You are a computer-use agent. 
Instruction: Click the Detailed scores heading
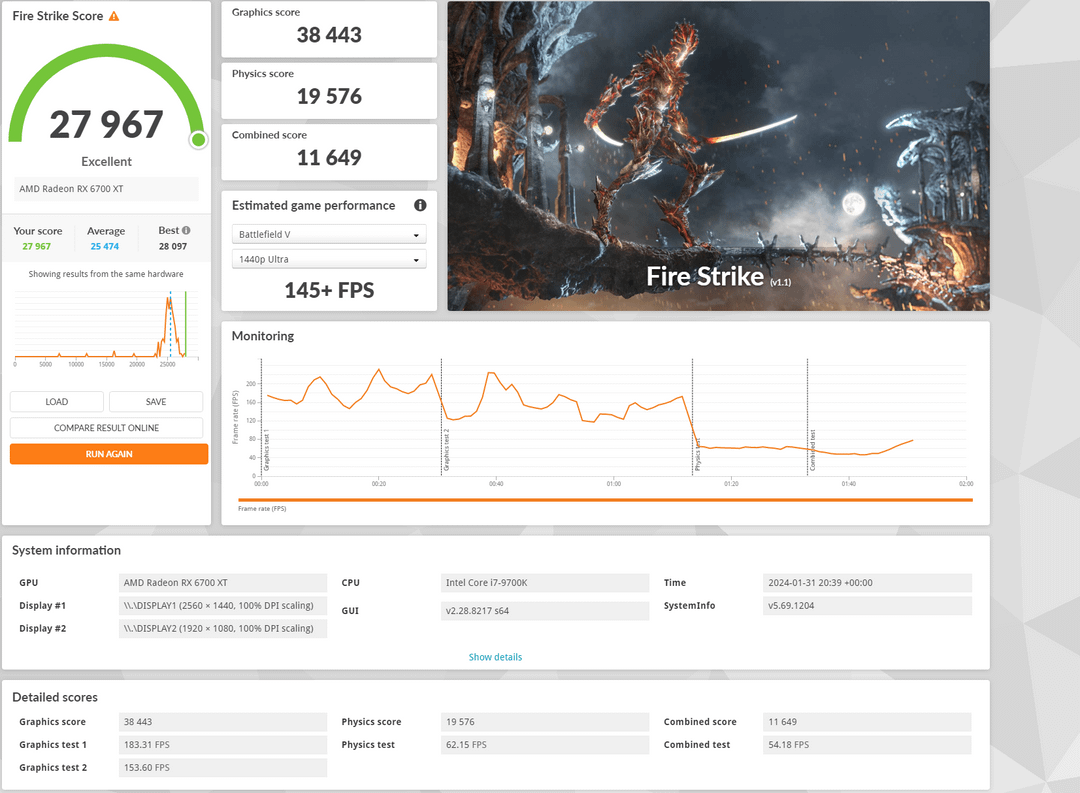tap(55, 697)
